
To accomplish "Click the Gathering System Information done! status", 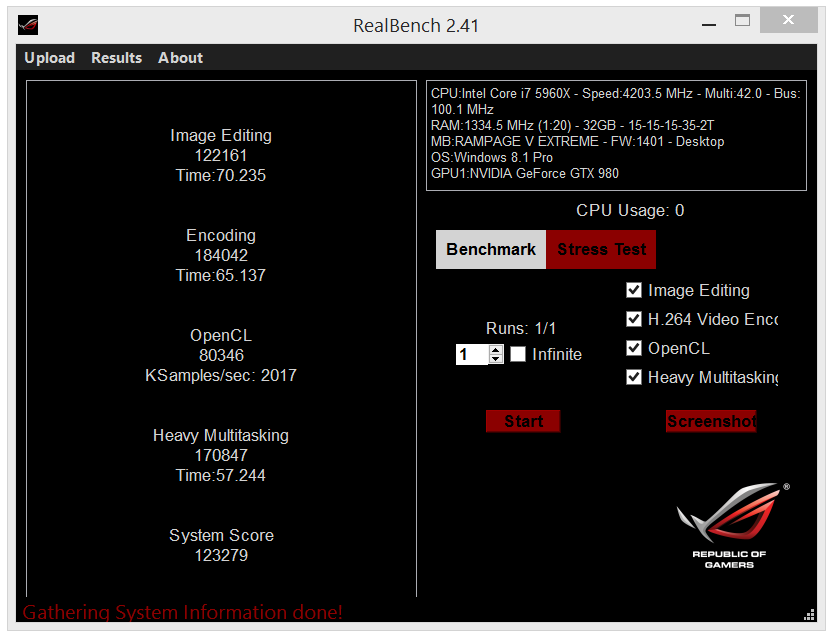I will [183, 612].
